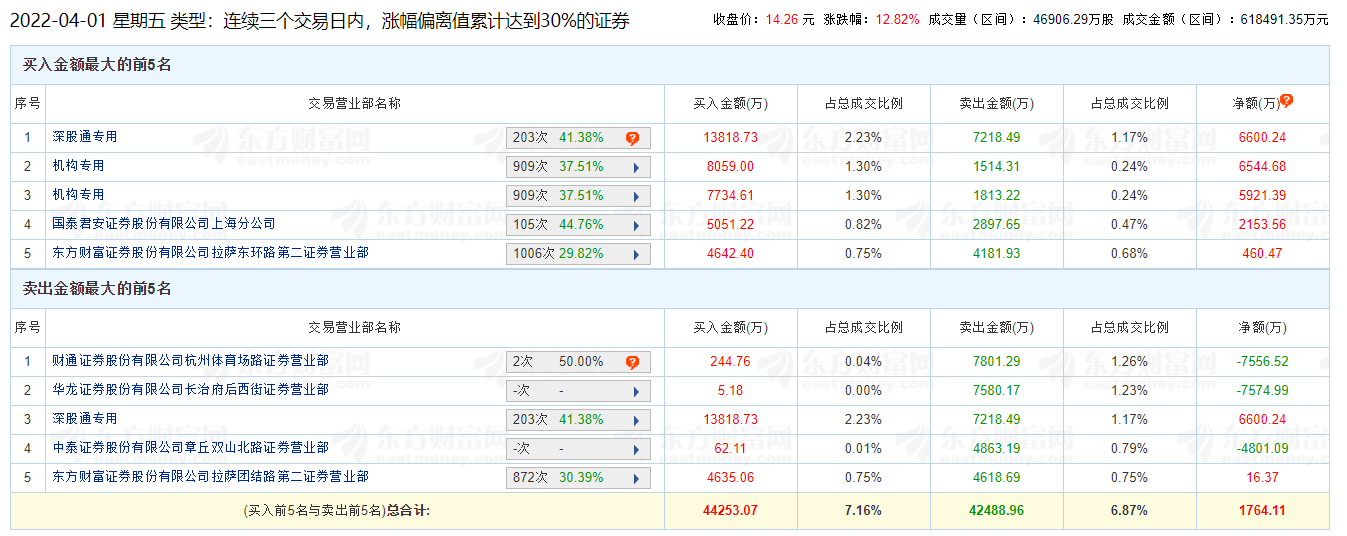
Task: Click the help icon beside 净额(万) header
Action: (1287, 100)
